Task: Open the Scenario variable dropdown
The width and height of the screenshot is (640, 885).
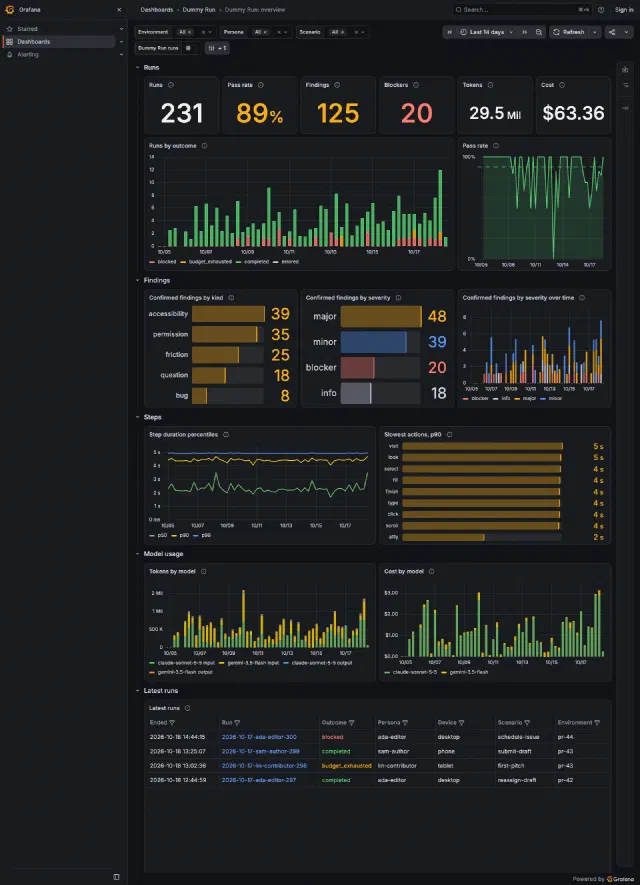Action: point(362,32)
